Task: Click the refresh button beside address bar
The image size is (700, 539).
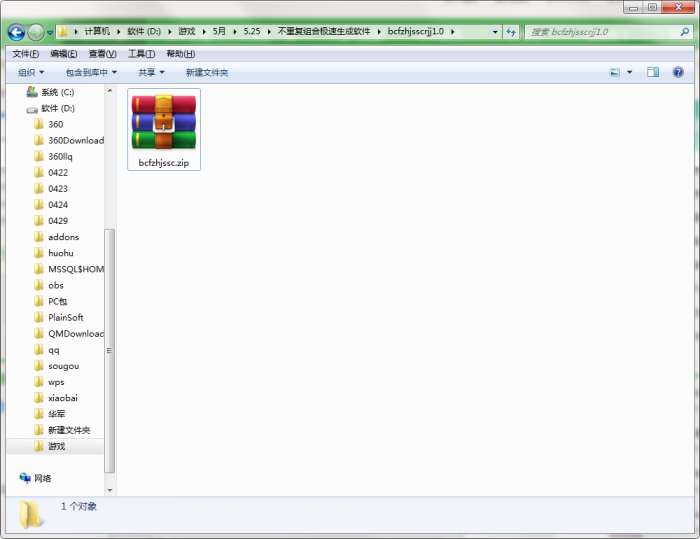Action: (511, 32)
